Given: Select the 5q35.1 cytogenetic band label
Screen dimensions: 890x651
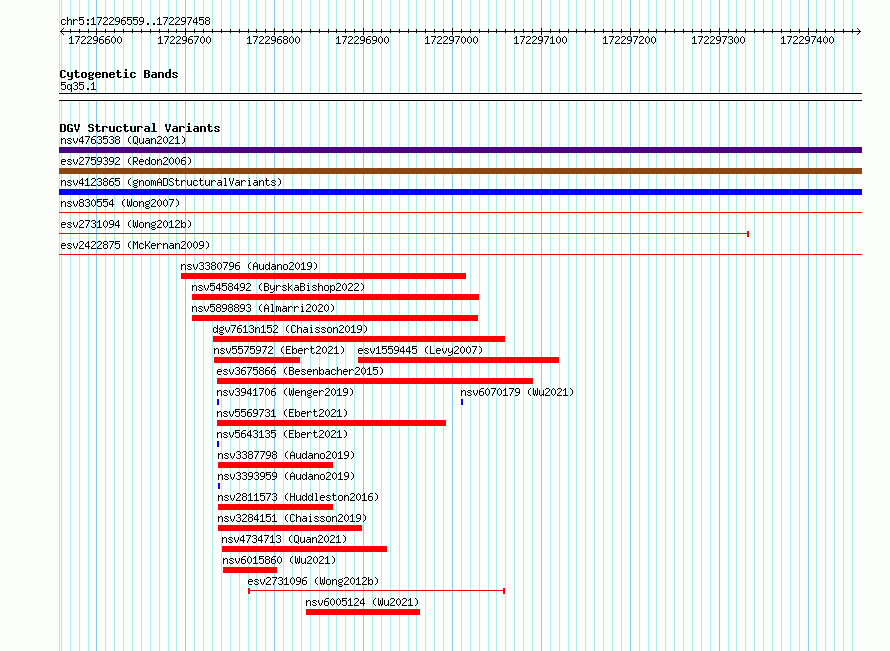Looking at the screenshot, I should (78, 86).
